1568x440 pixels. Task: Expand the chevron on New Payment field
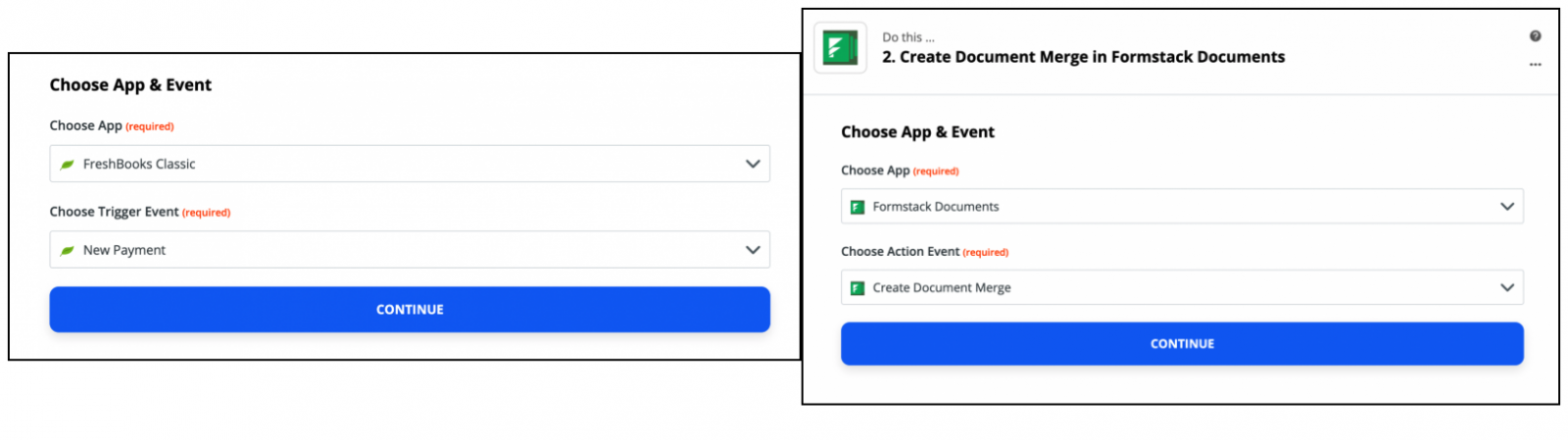[753, 250]
